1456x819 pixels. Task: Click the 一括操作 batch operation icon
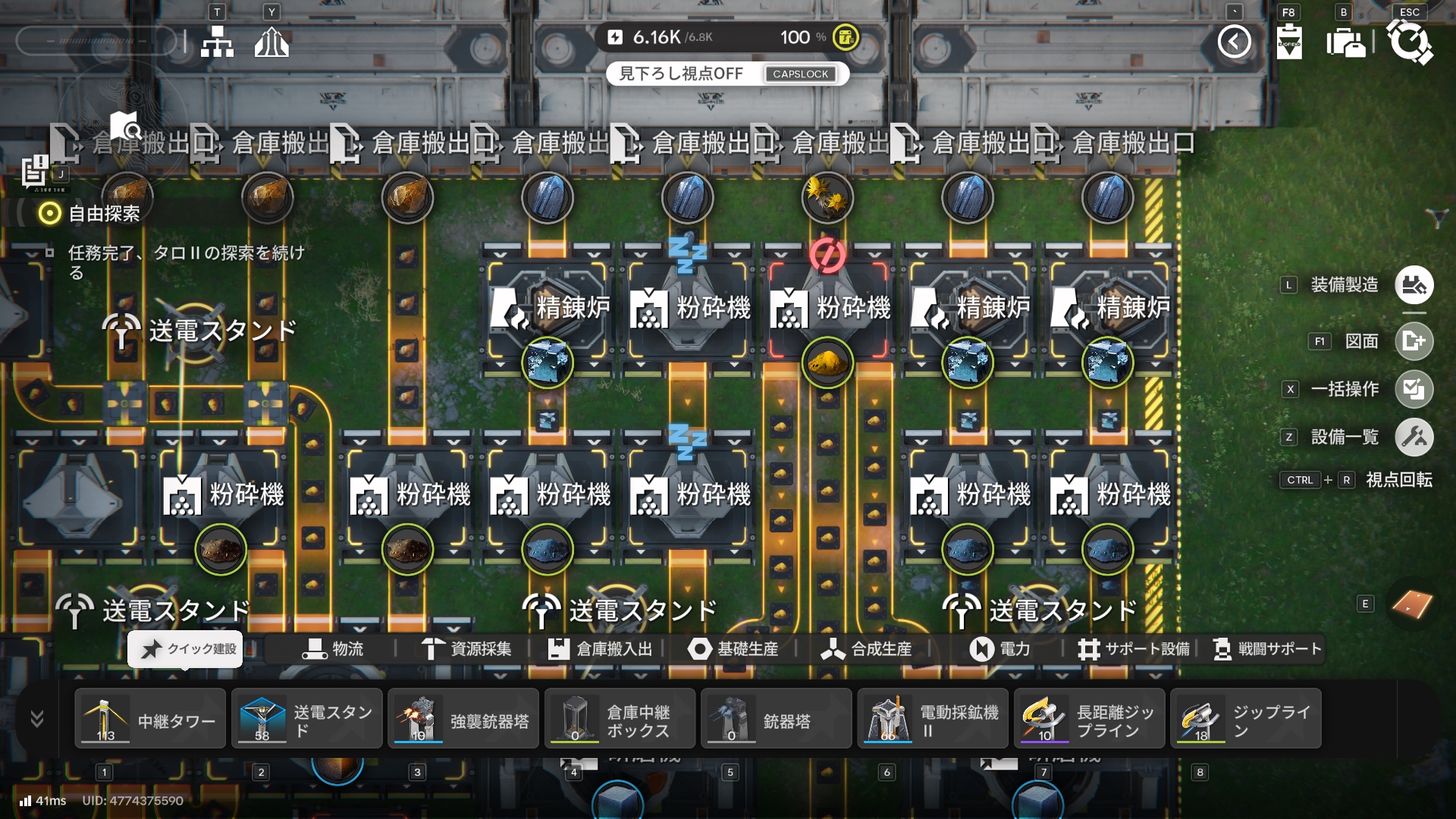point(1414,389)
